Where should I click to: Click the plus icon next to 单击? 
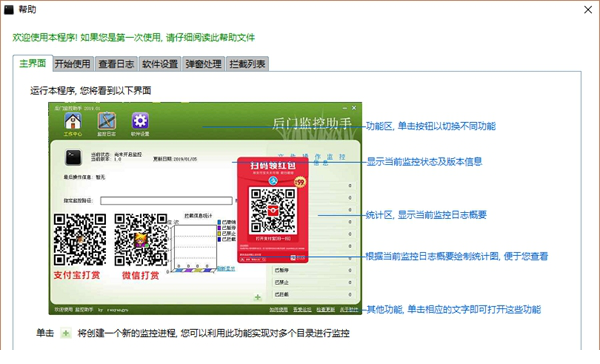pos(66,333)
